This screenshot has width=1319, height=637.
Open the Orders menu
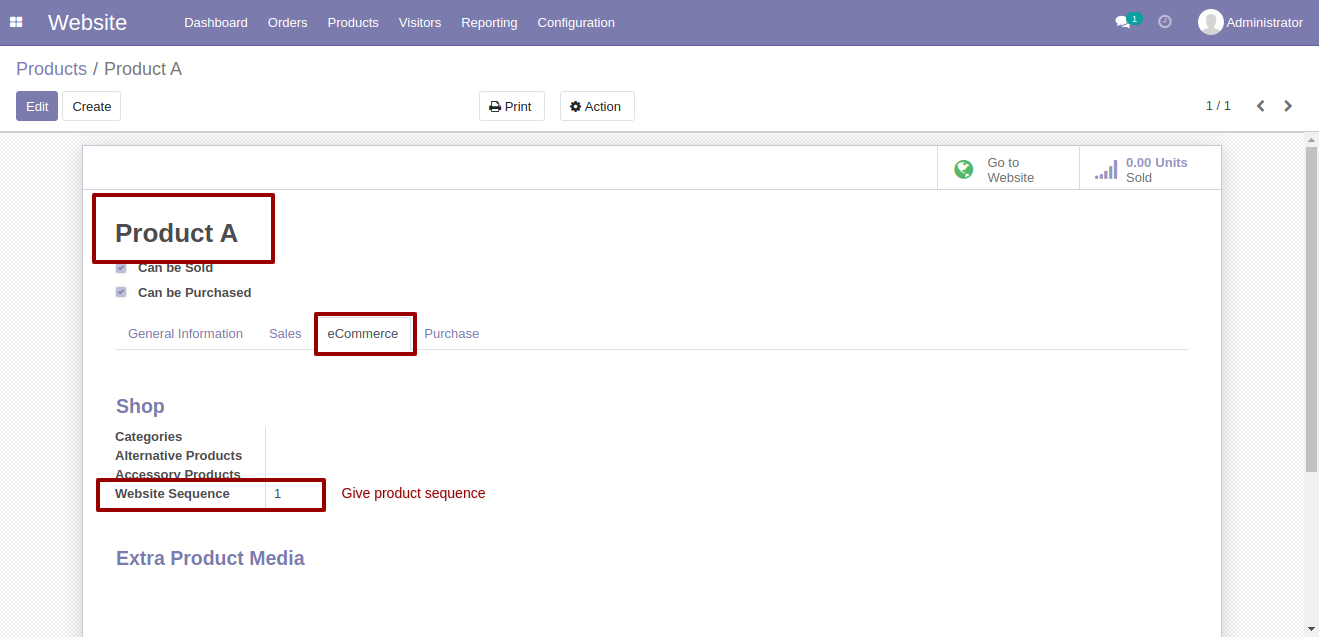[x=288, y=22]
